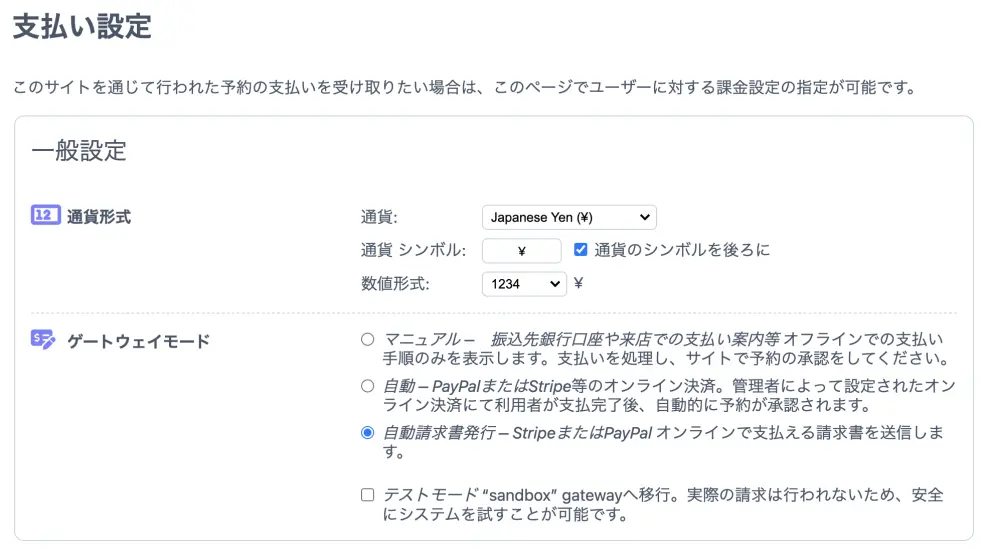Uncheck 通貨のシンボルを後ろに checkbox
The height and width of the screenshot is (554, 984).
tap(581, 250)
